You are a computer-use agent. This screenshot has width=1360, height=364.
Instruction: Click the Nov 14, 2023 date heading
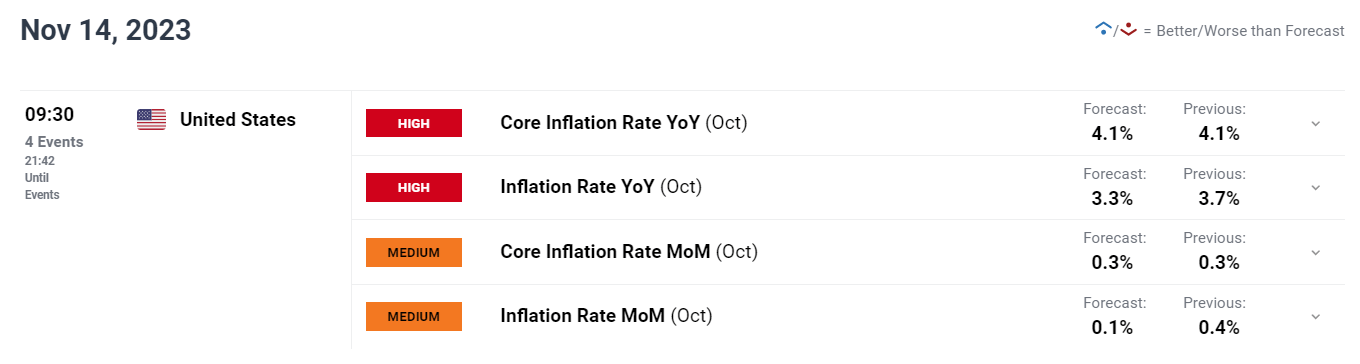point(106,30)
